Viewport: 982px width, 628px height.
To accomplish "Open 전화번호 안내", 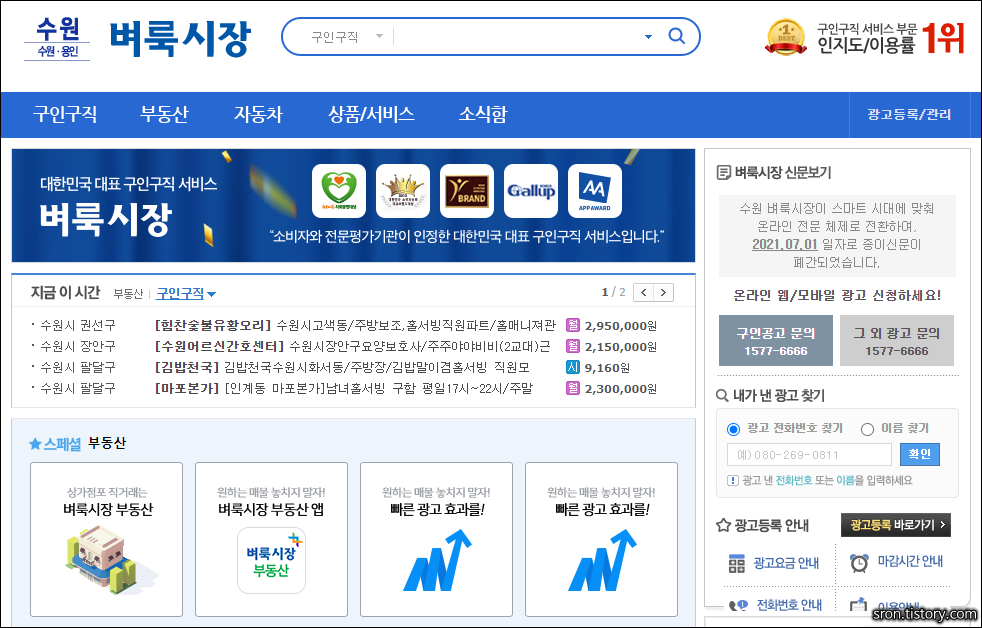I will 775,605.
